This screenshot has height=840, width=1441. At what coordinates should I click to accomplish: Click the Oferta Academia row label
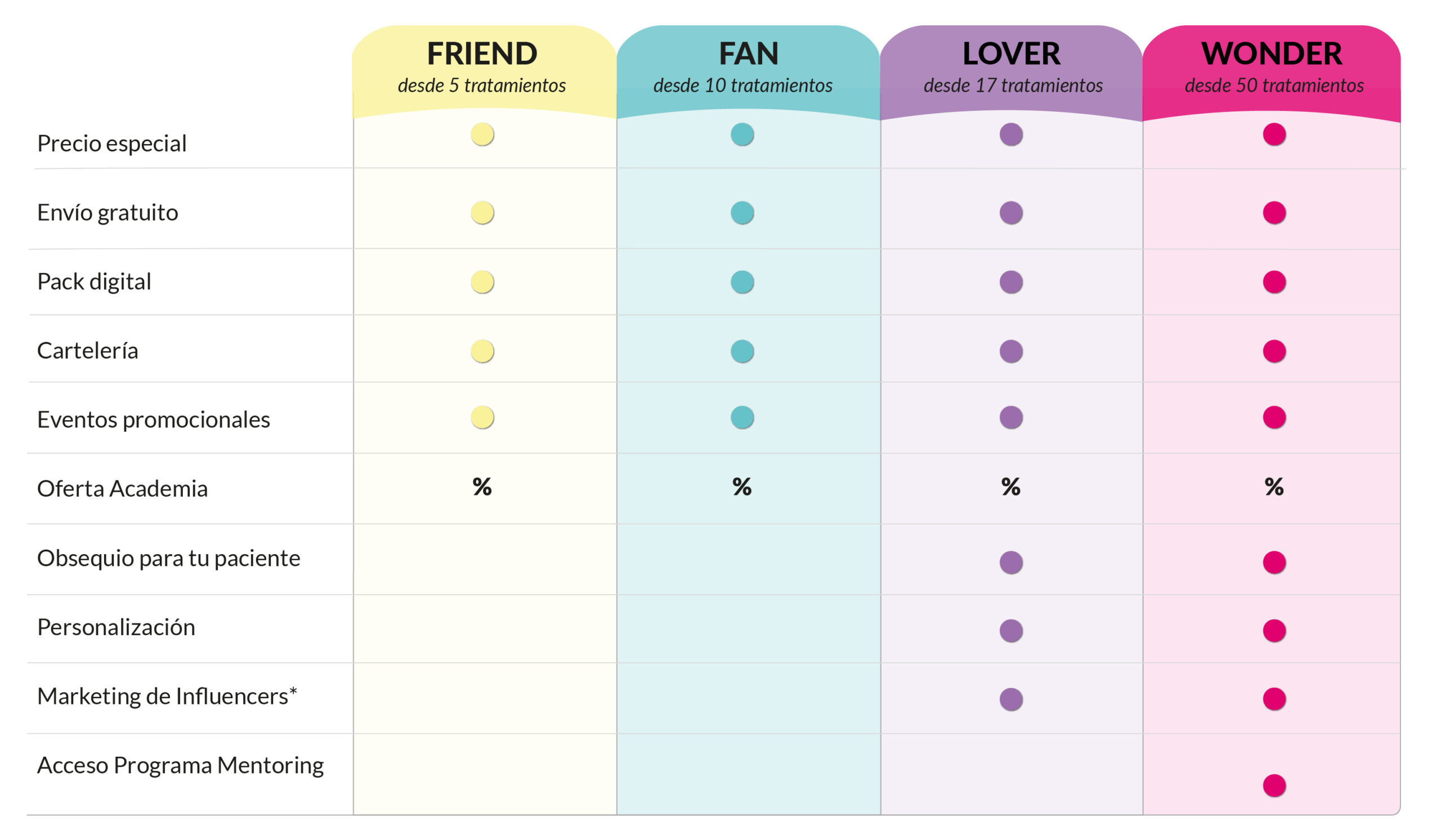(122, 489)
